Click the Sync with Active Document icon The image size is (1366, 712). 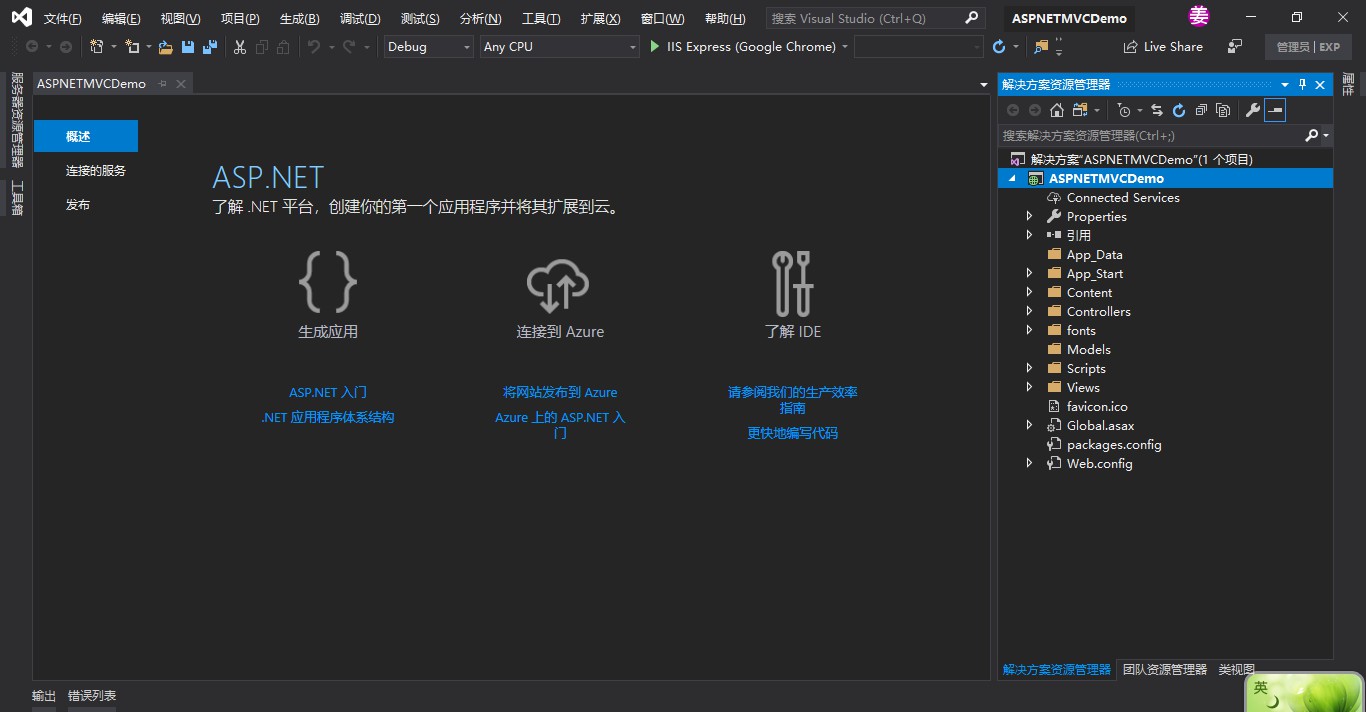tap(1157, 111)
